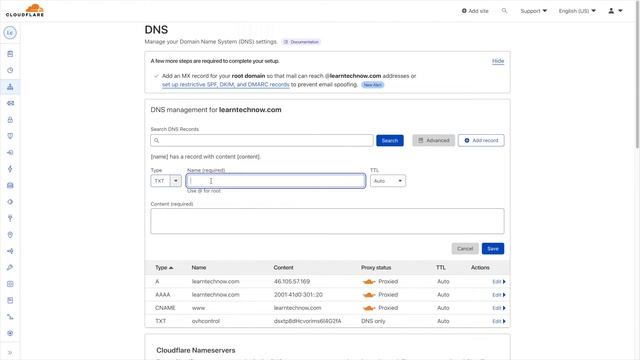The width and height of the screenshot is (640, 360).
Task: Click the ovhcontrol name cell
Action: tap(206, 321)
